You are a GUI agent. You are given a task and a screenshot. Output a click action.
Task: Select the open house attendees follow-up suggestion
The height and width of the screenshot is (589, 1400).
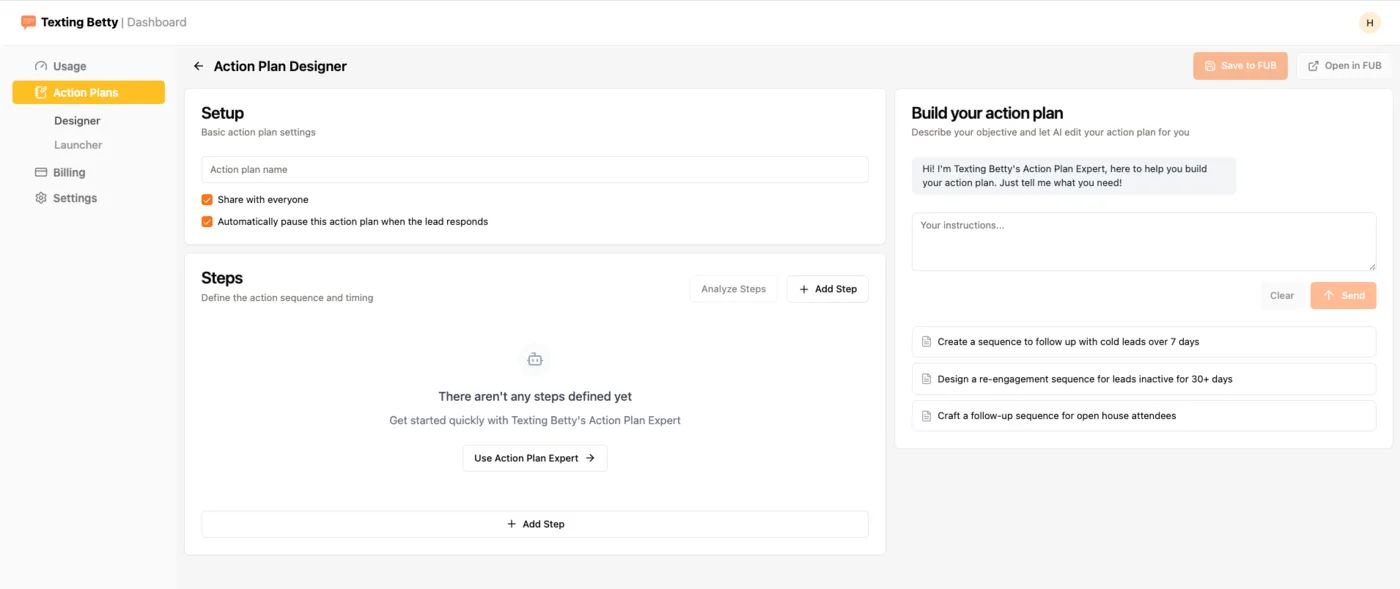(x=1144, y=416)
